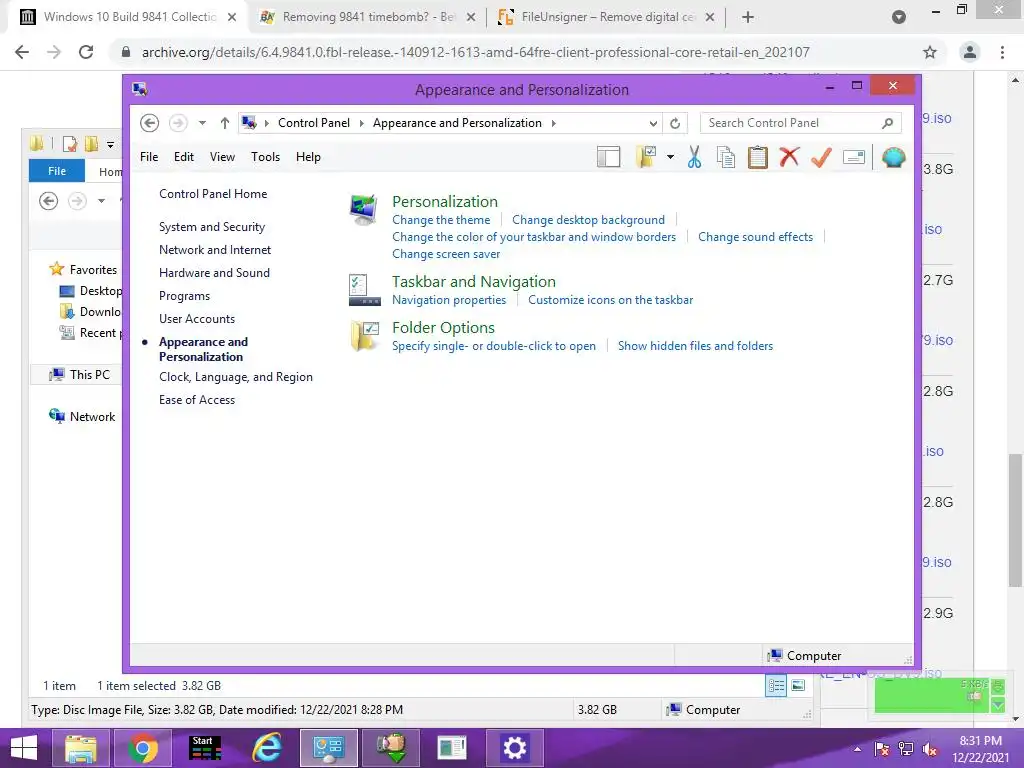
Task: Click the Up arrow in Control Panel navigation
Action: click(225, 123)
